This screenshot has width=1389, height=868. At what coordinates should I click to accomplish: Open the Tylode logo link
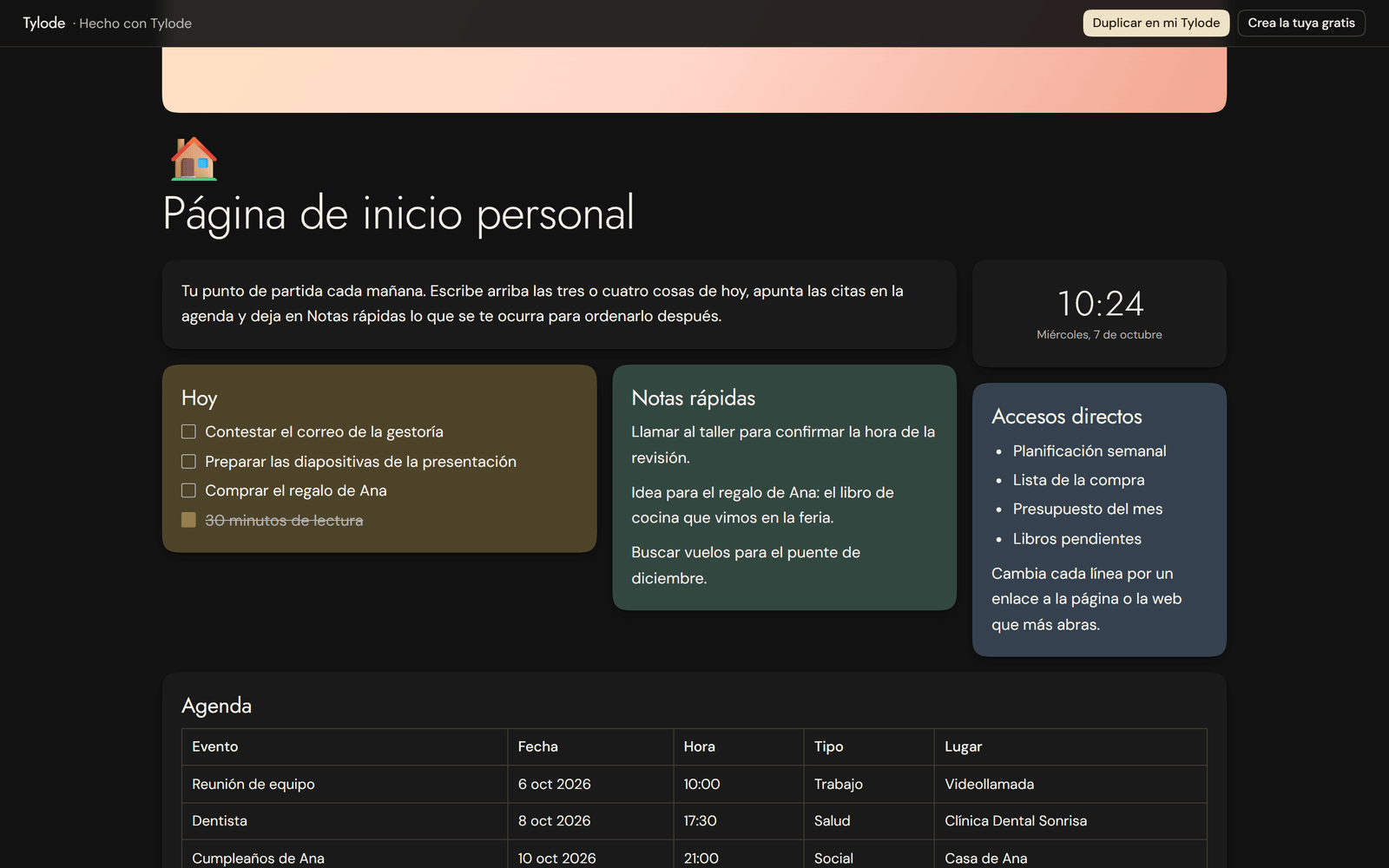click(x=43, y=23)
